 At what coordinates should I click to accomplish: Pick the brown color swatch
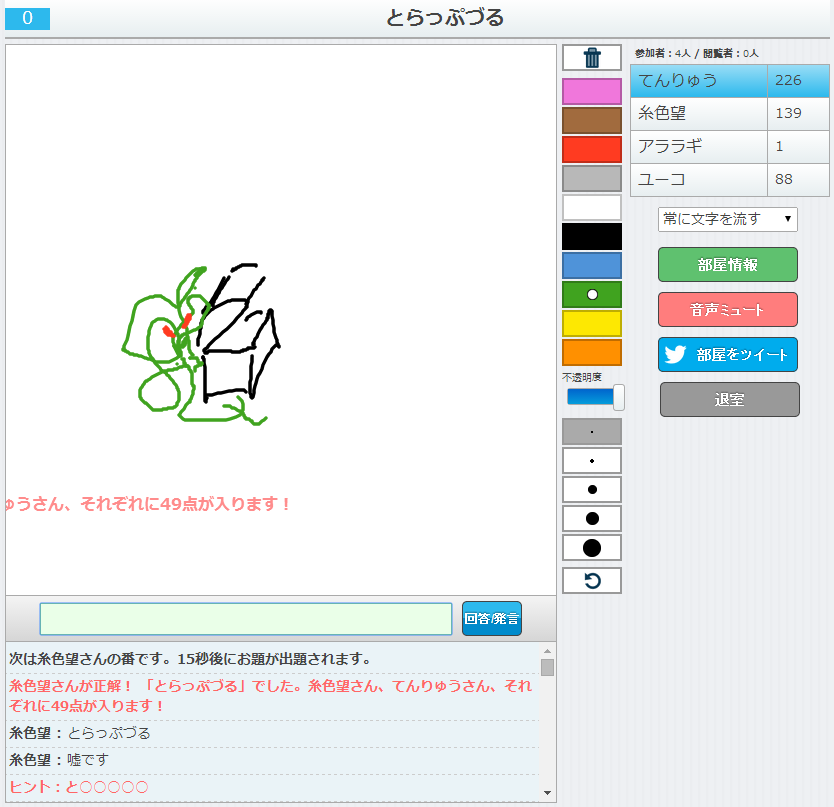[x=591, y=120]
